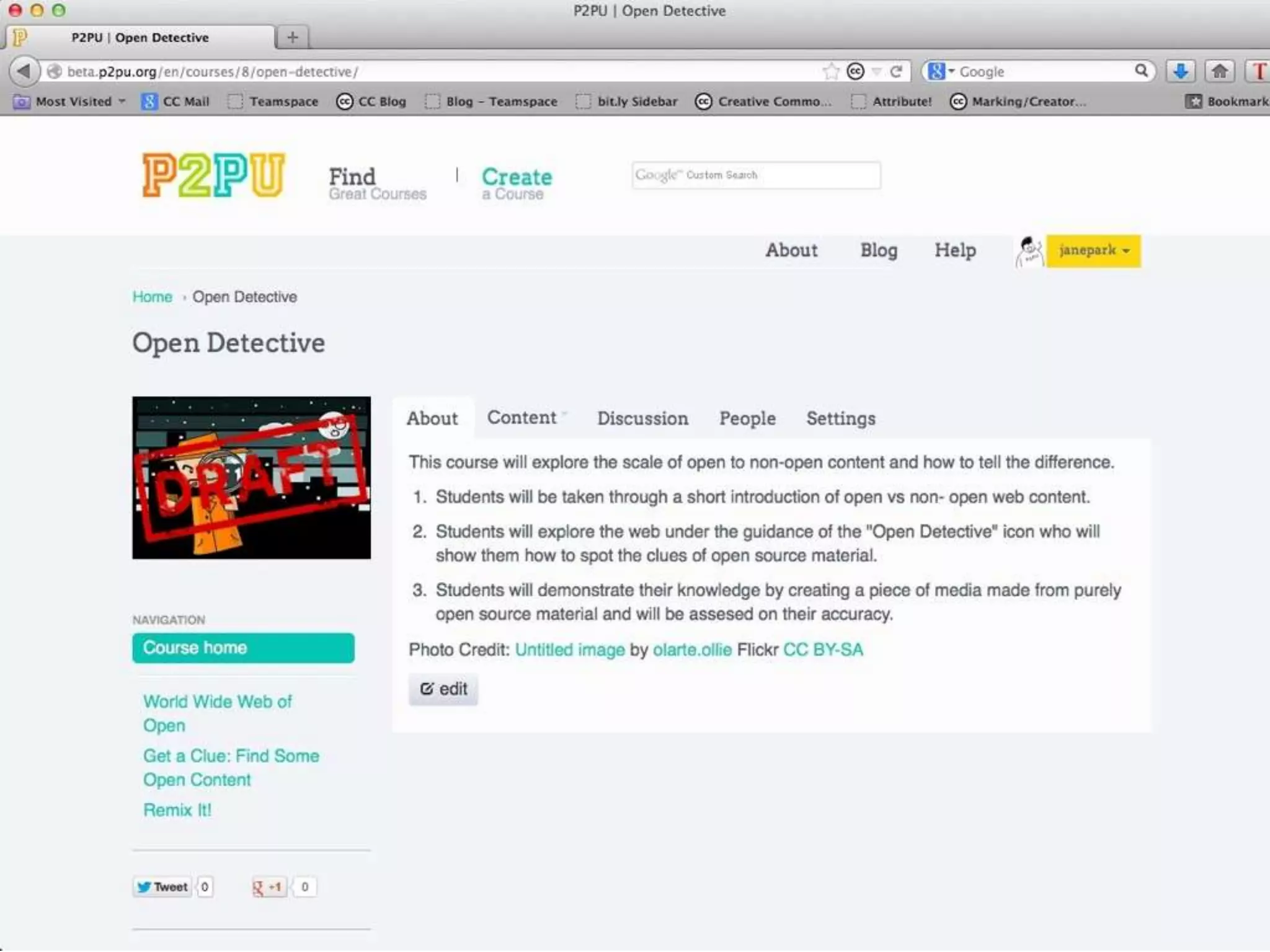1270x952 pixels.
Task: Click the reload page icon
Action: [896, 71]
